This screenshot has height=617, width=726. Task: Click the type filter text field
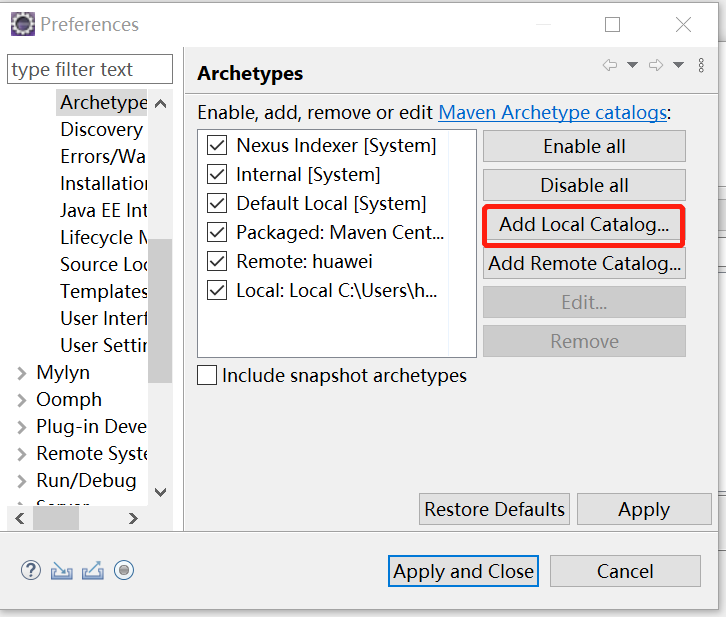pyautogui.click(x=90, y=69)
